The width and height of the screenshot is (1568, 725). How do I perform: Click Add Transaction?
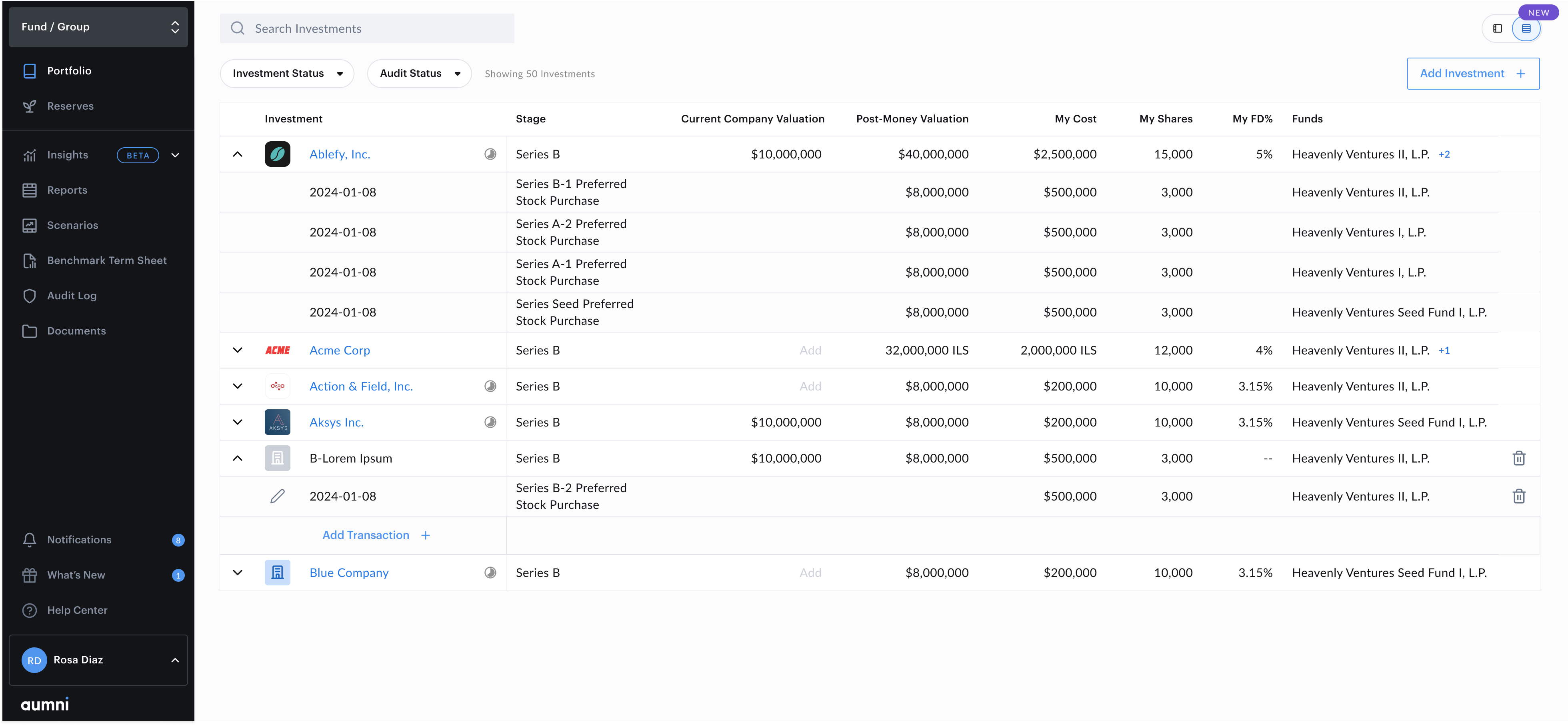(x=376, y=536)
